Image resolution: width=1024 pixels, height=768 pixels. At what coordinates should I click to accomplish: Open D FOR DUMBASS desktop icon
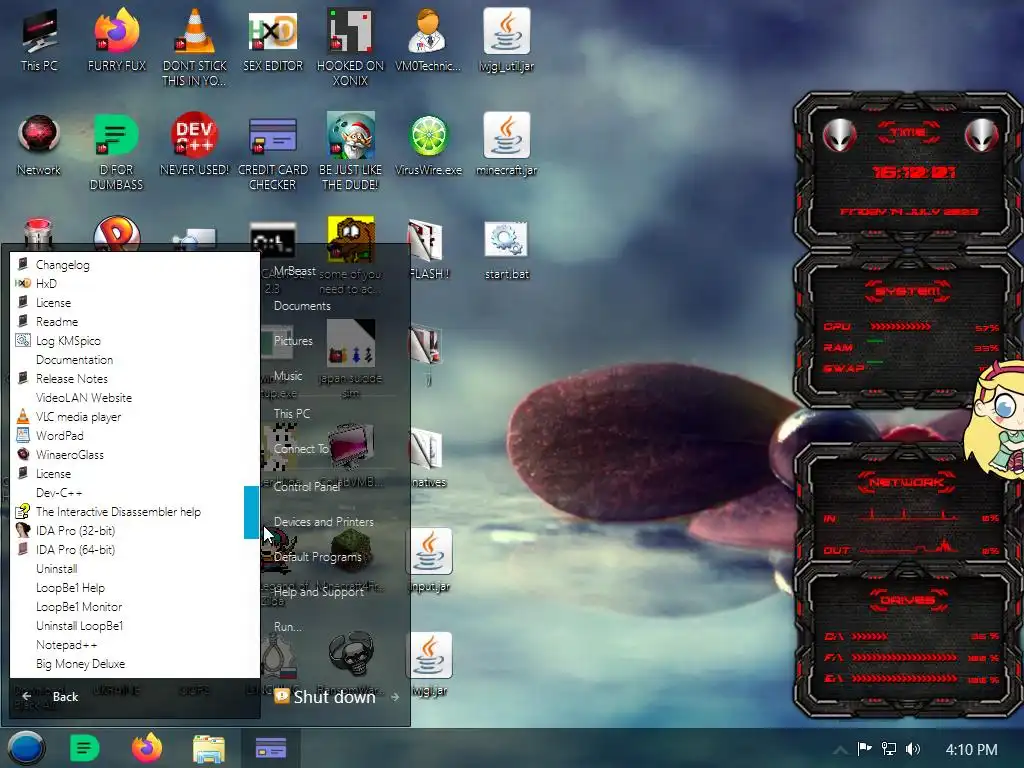tap(117, 152)
